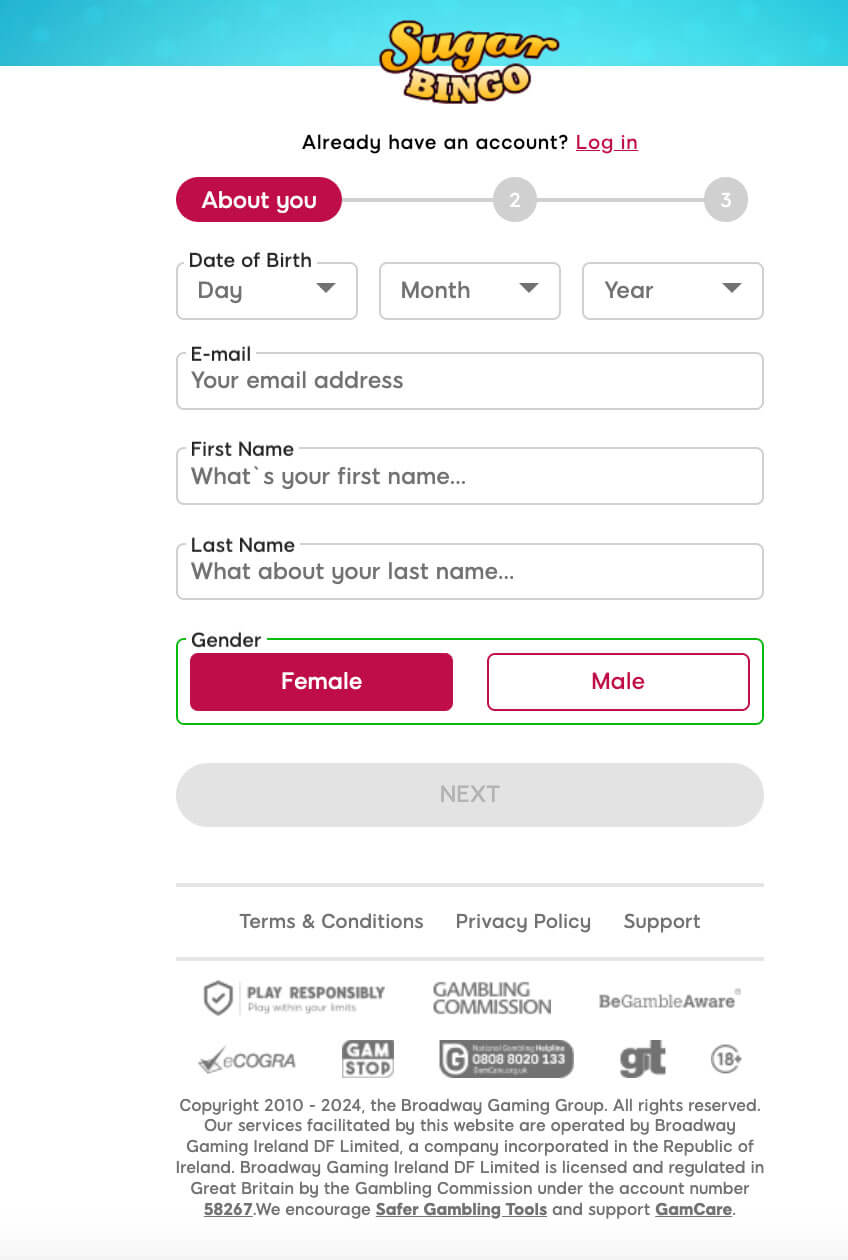The width and height of the screenshot is (848, 1260).
Task: Expand the Month dropdown
Action: click(x=470, y=291)
